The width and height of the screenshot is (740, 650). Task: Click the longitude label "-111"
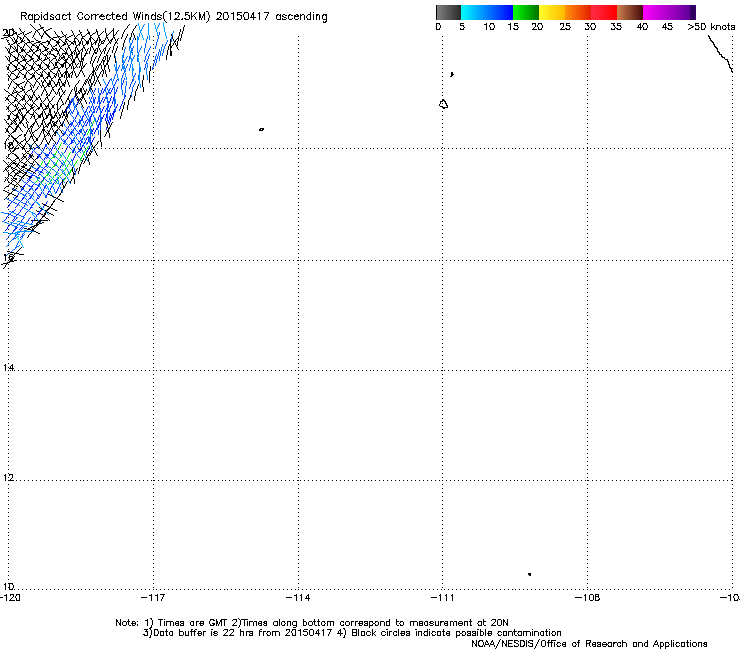442,598
